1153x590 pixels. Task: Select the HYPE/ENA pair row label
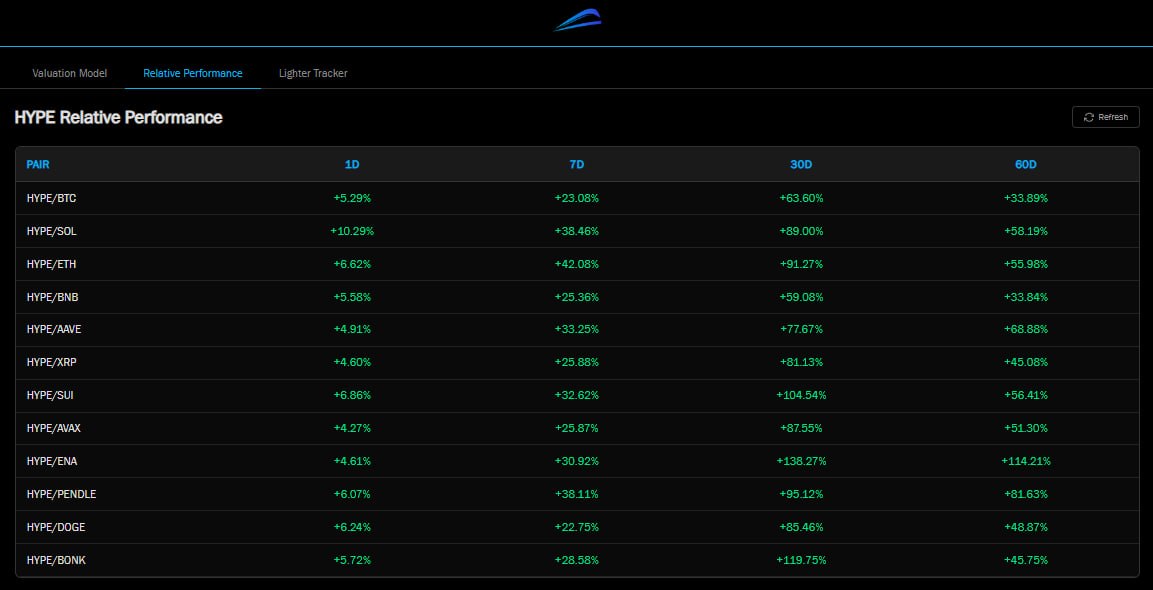click(51, 461)
